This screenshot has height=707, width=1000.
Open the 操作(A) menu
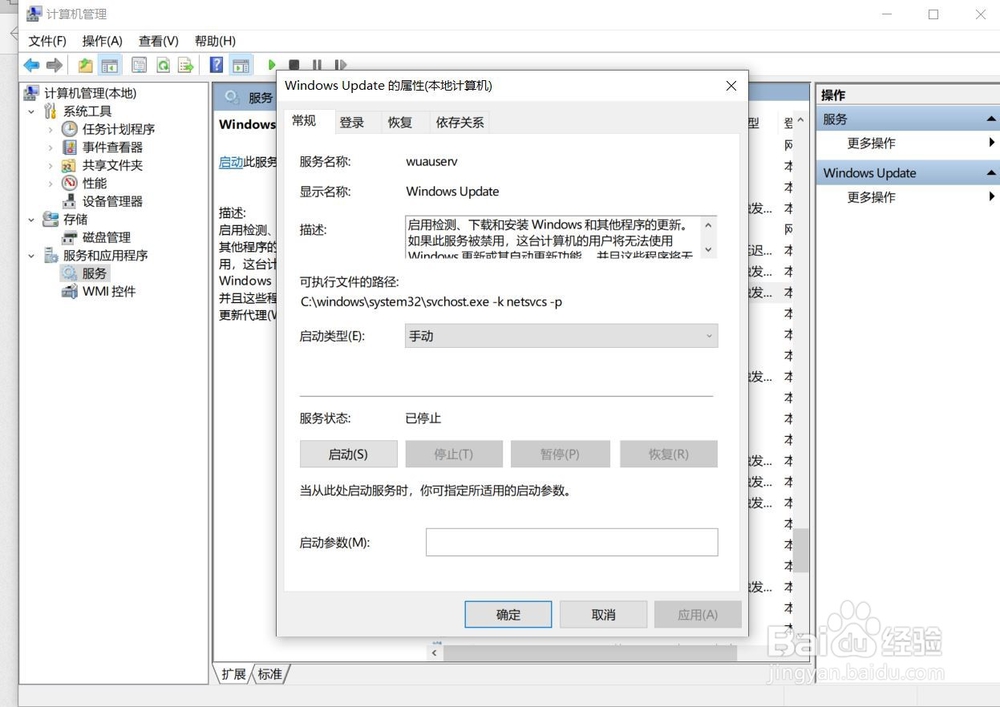click(102, 41)
